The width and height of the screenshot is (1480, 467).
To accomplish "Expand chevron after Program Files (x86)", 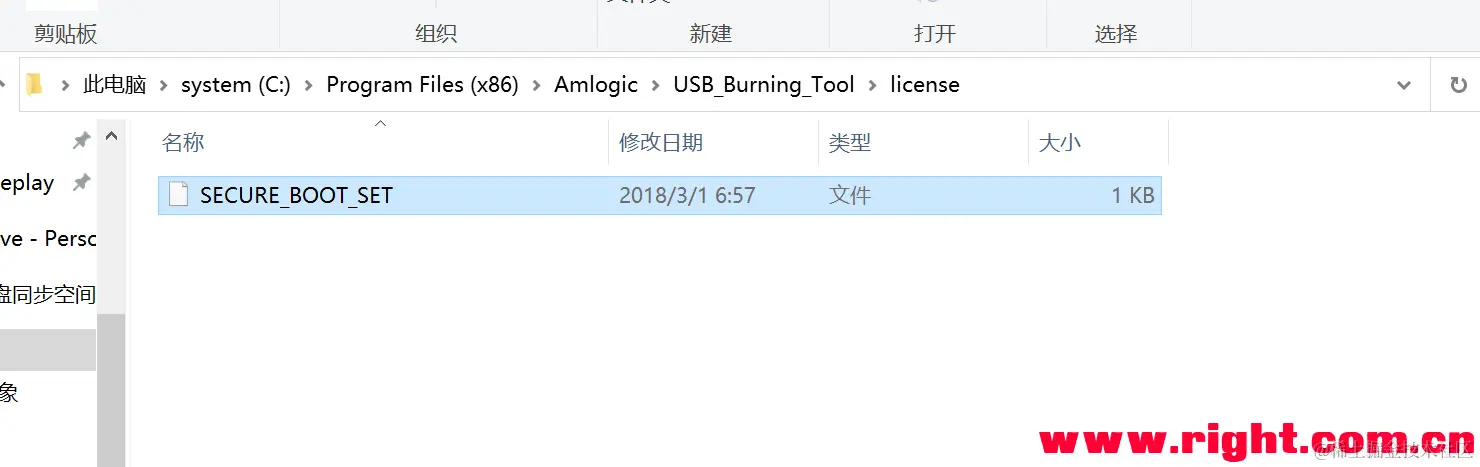I will pos(537,85).
